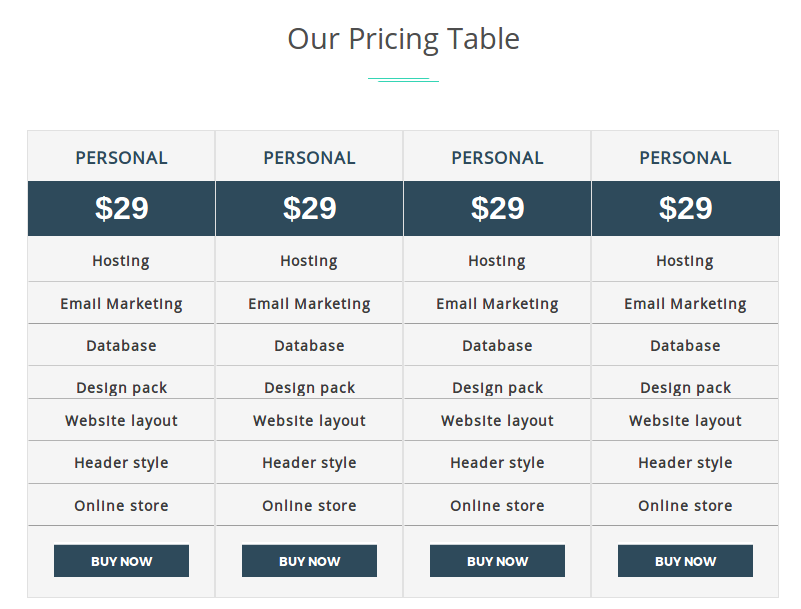The width and height of the screenshot is (801, 609).
Task: Choose Design pack in the fourth plan column
Action: coord(685,388)
